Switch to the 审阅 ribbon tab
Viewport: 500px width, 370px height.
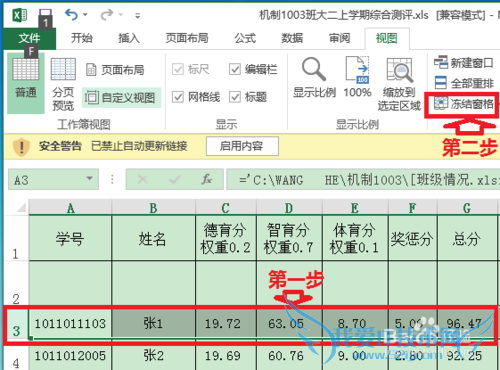[x=339, y=38]
